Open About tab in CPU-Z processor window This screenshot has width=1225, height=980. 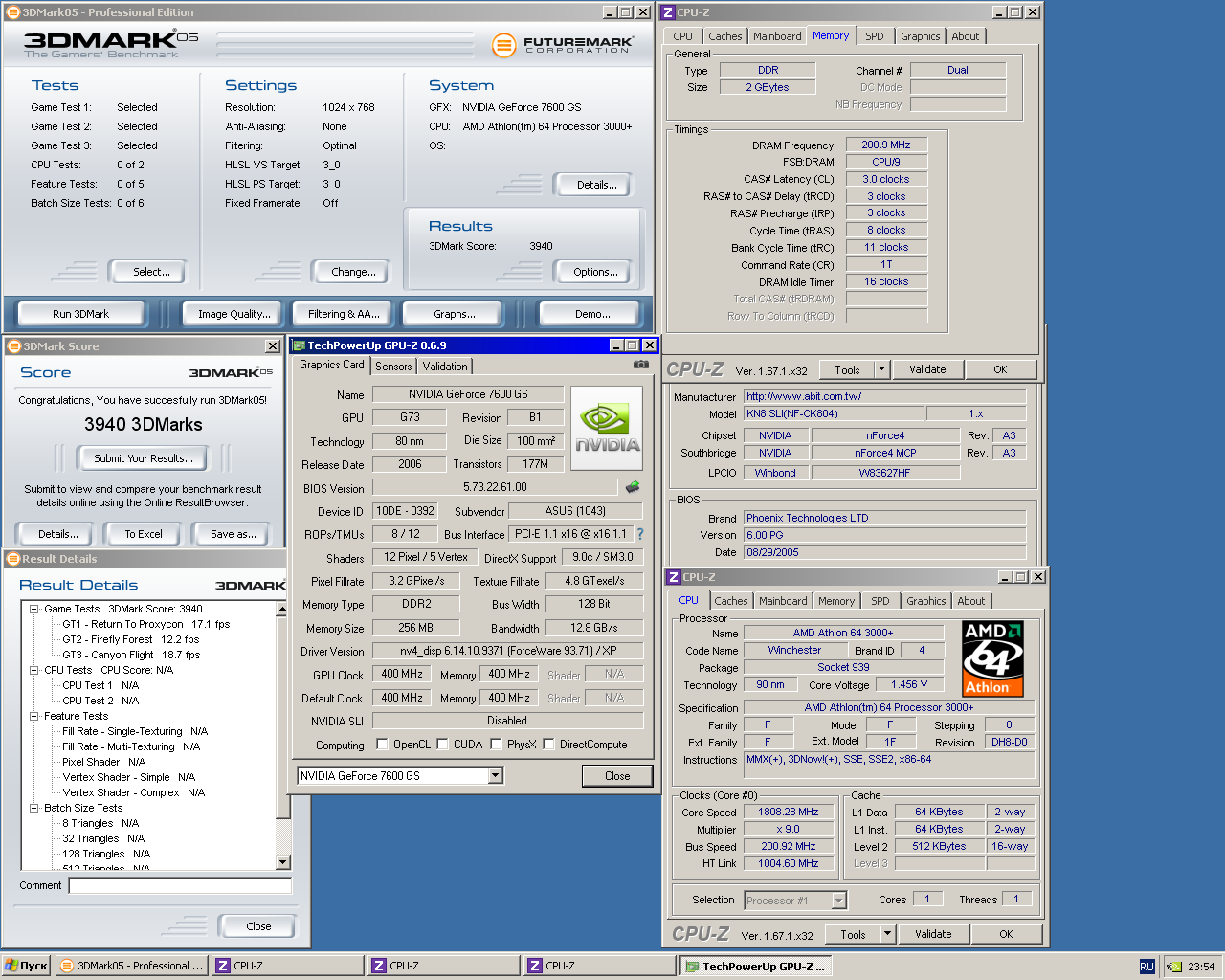[971, 601]
